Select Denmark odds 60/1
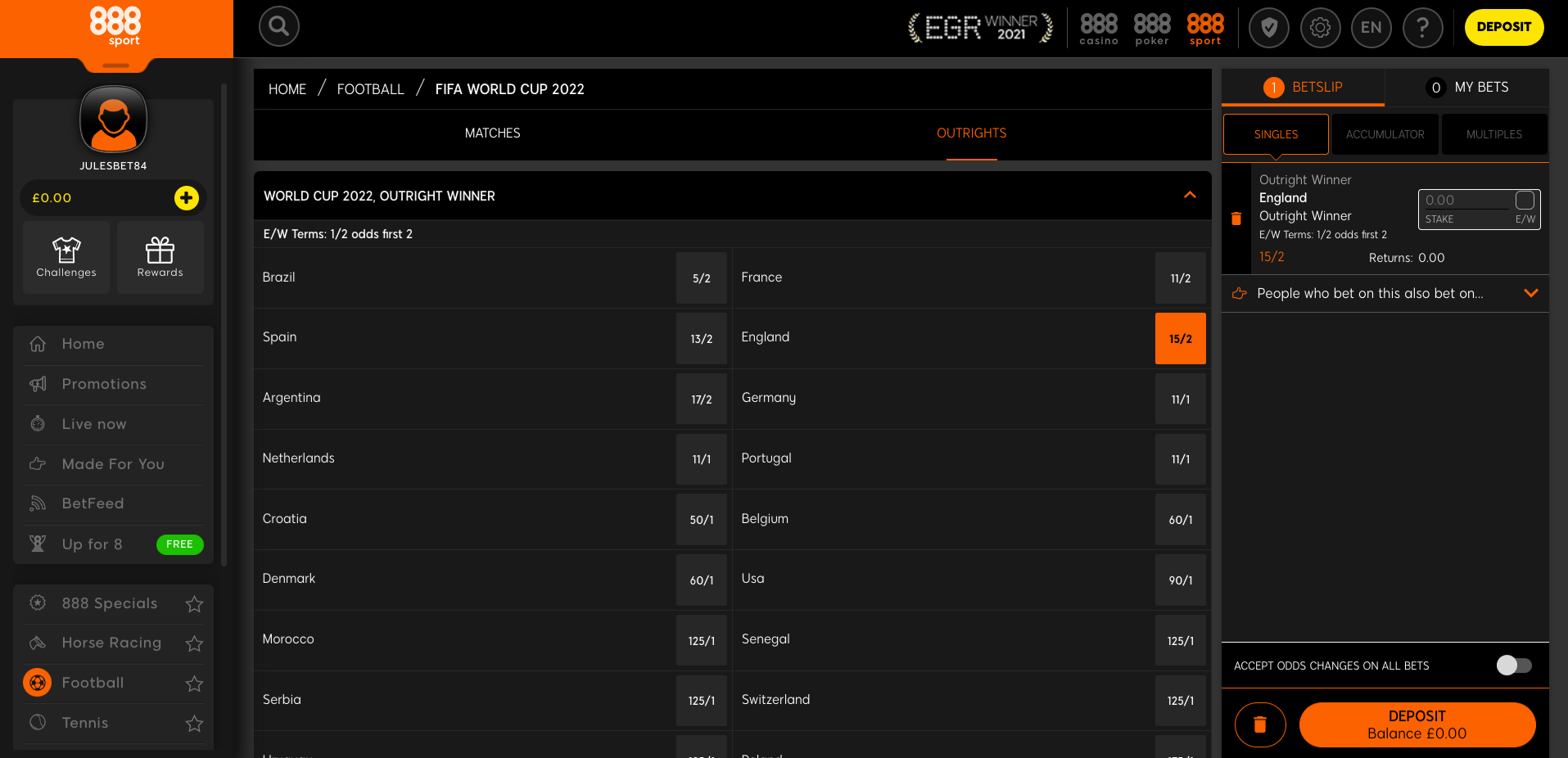1568x758 pixels. click(x=702, y=580)
